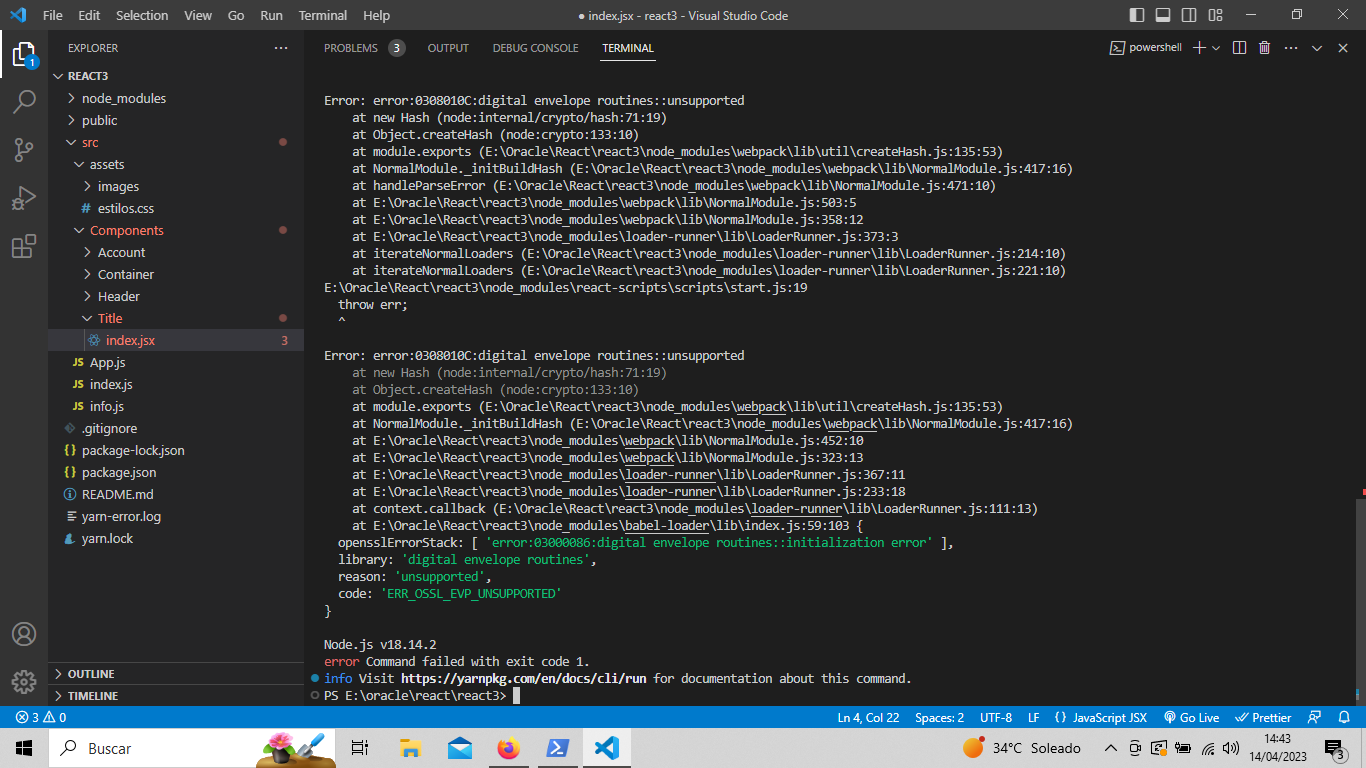This screenshot has height=768, width=1366.
Task: Change encoding via UTF-8 status item
Action: [x=996, y=717]
